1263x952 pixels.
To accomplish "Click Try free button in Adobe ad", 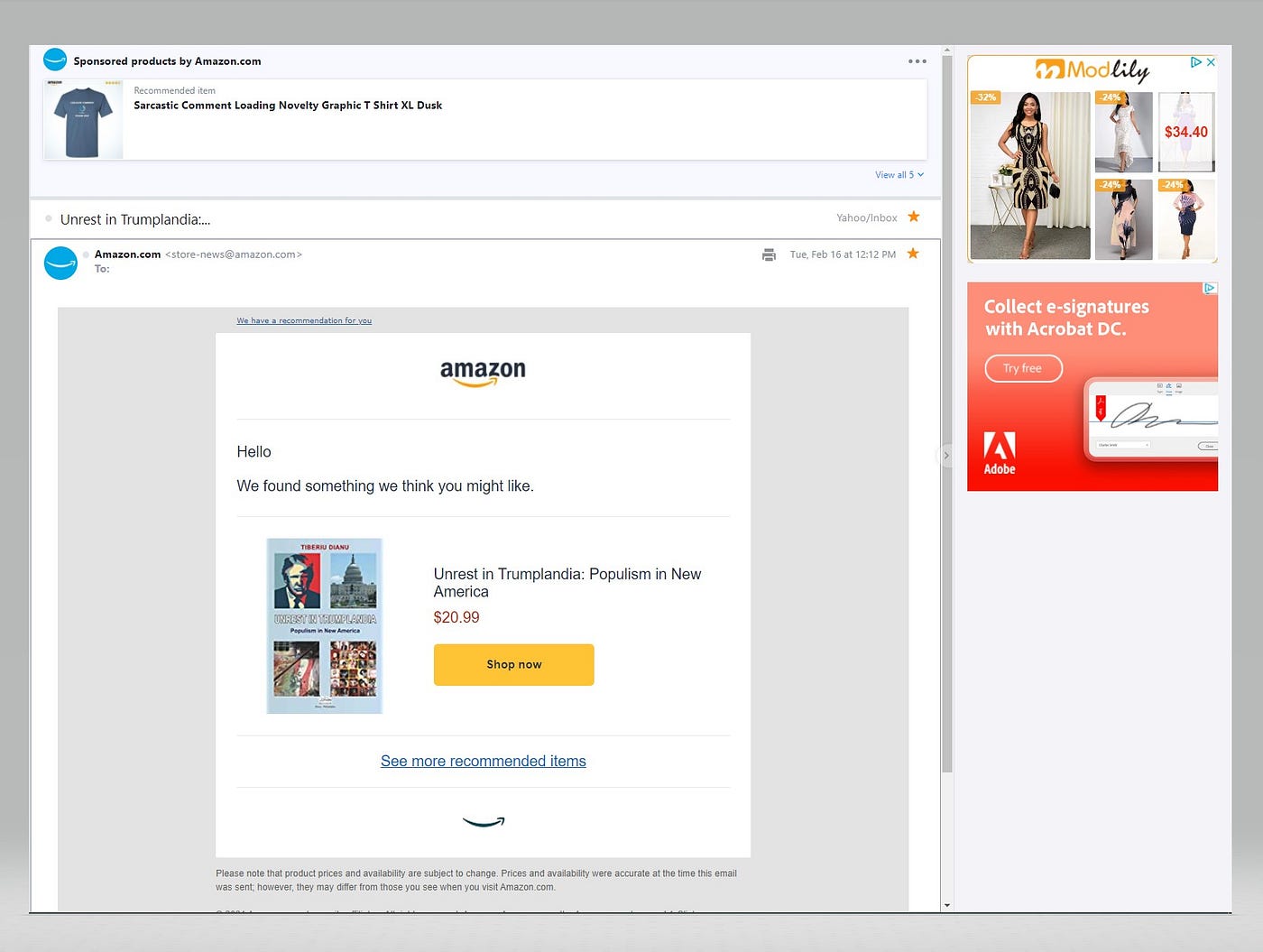I will point(1023,368).
